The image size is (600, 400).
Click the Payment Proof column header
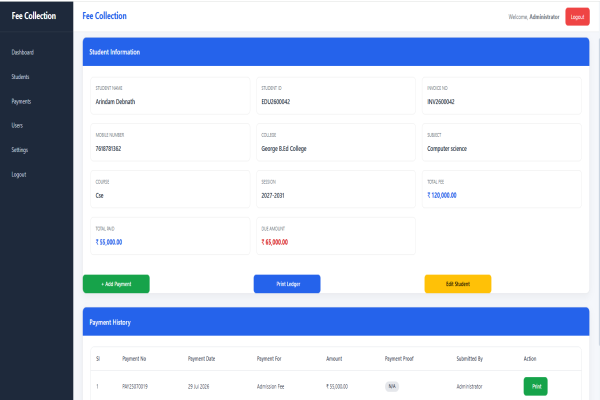click(x=399, y=359)
